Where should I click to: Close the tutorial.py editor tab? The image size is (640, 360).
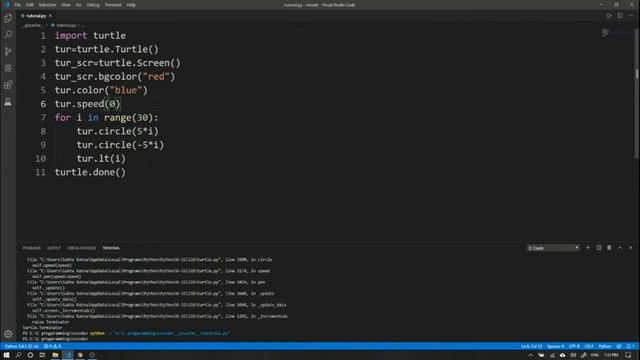50,16
